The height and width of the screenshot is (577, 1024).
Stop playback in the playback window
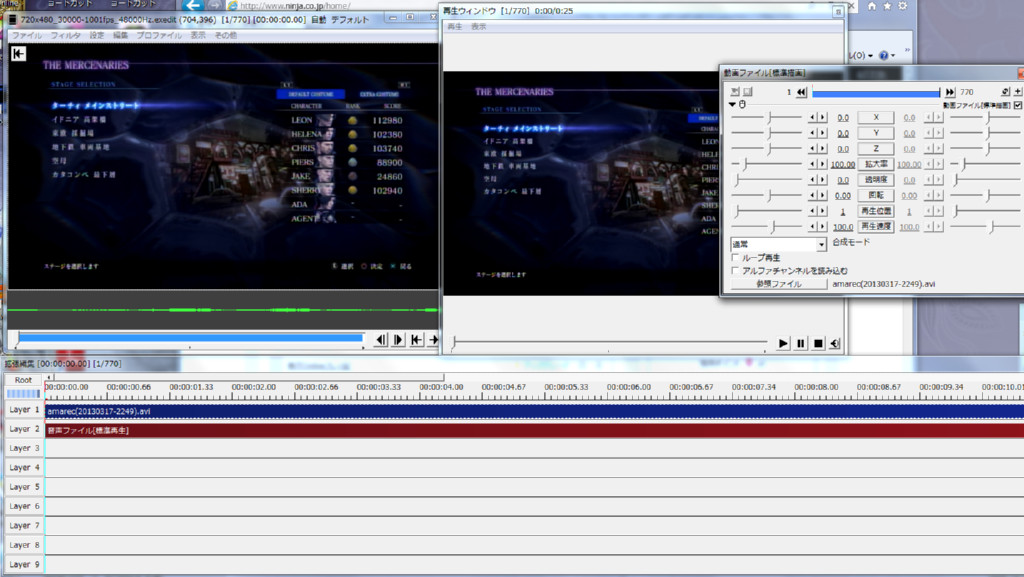[818, 343]
